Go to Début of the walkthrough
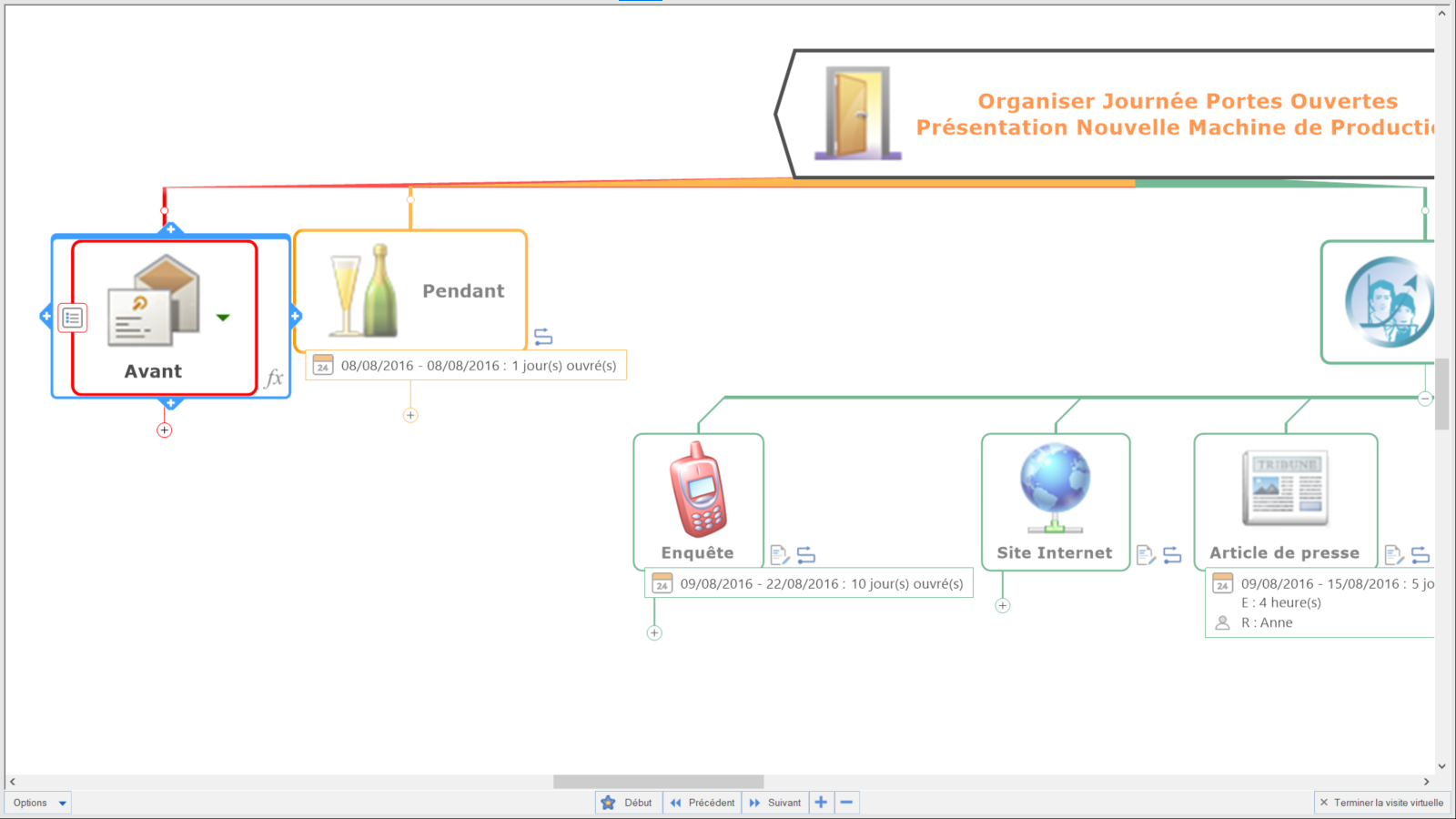The width and height of the screenshot is (1456, 819). [628, 803]
